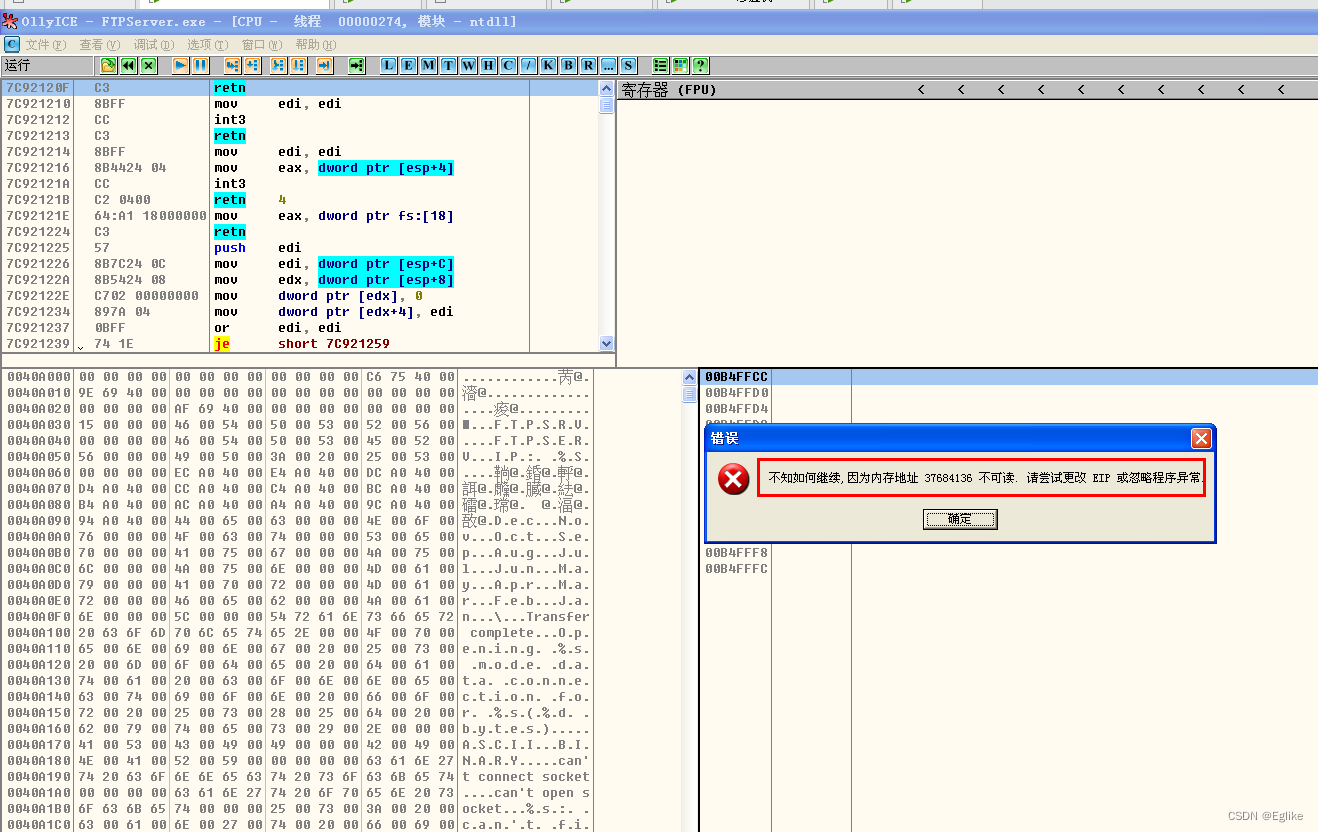Select the instruction at 7C921216
This screenshot has height=832, width=1318.
click(299, 168)
